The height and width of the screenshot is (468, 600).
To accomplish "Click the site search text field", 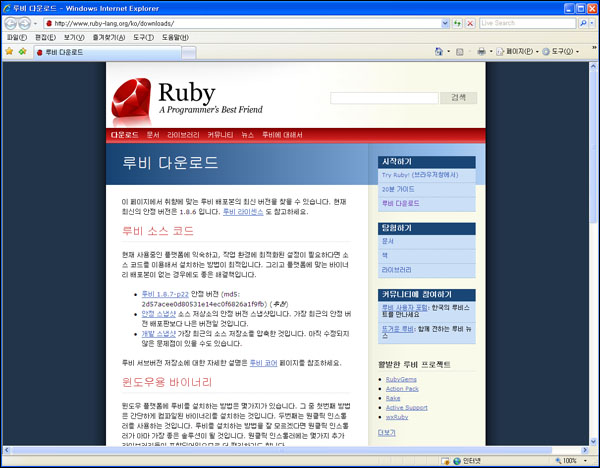I will coord(384,98).
